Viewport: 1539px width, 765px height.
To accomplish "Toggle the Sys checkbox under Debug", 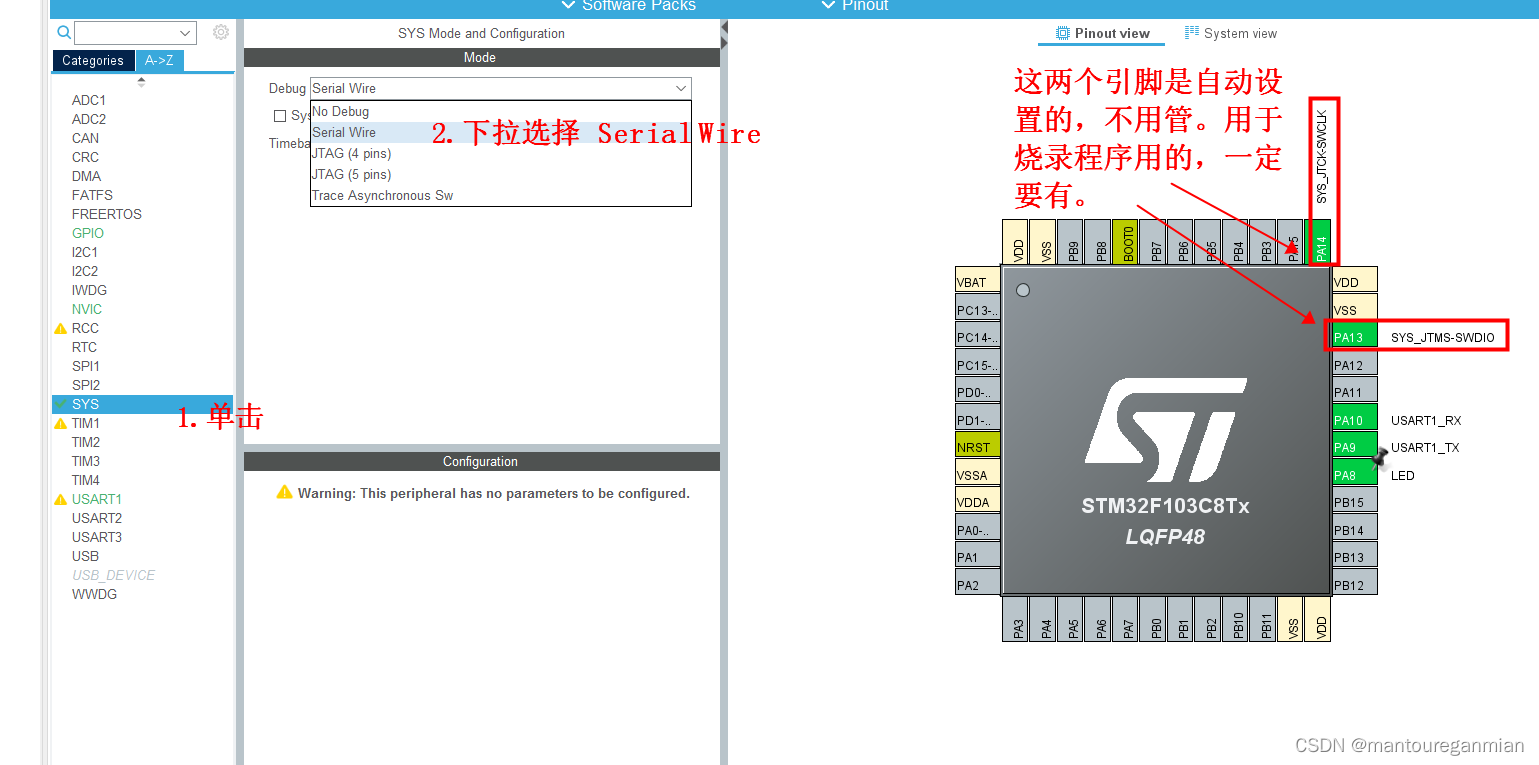I will tap(280, 116).
